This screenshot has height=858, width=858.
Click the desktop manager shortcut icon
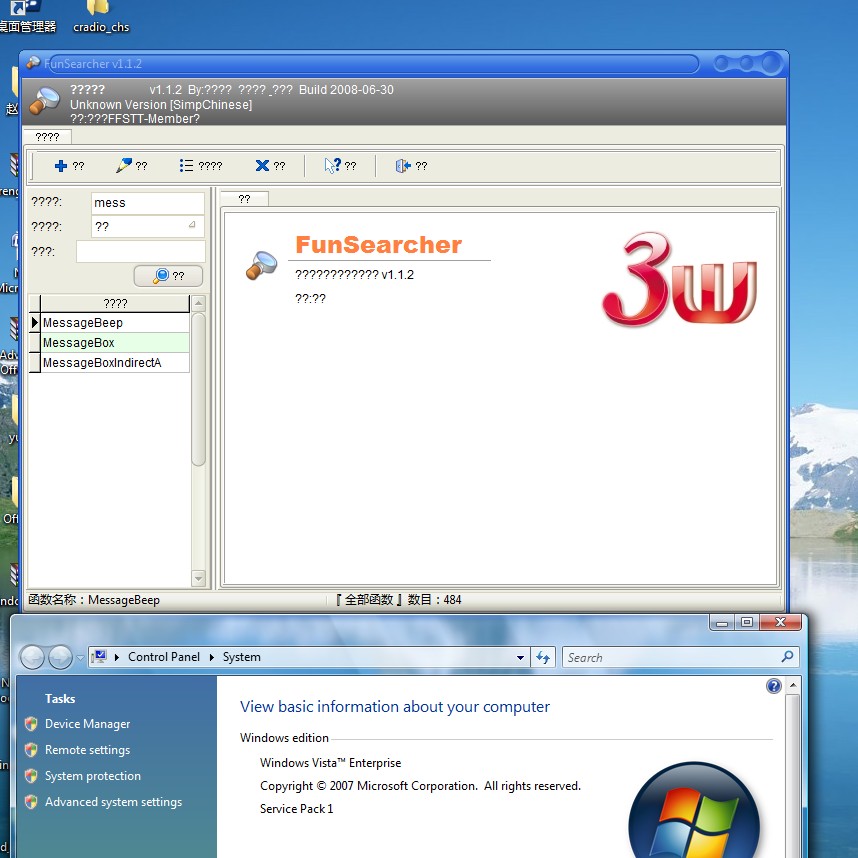coord(26,17)
